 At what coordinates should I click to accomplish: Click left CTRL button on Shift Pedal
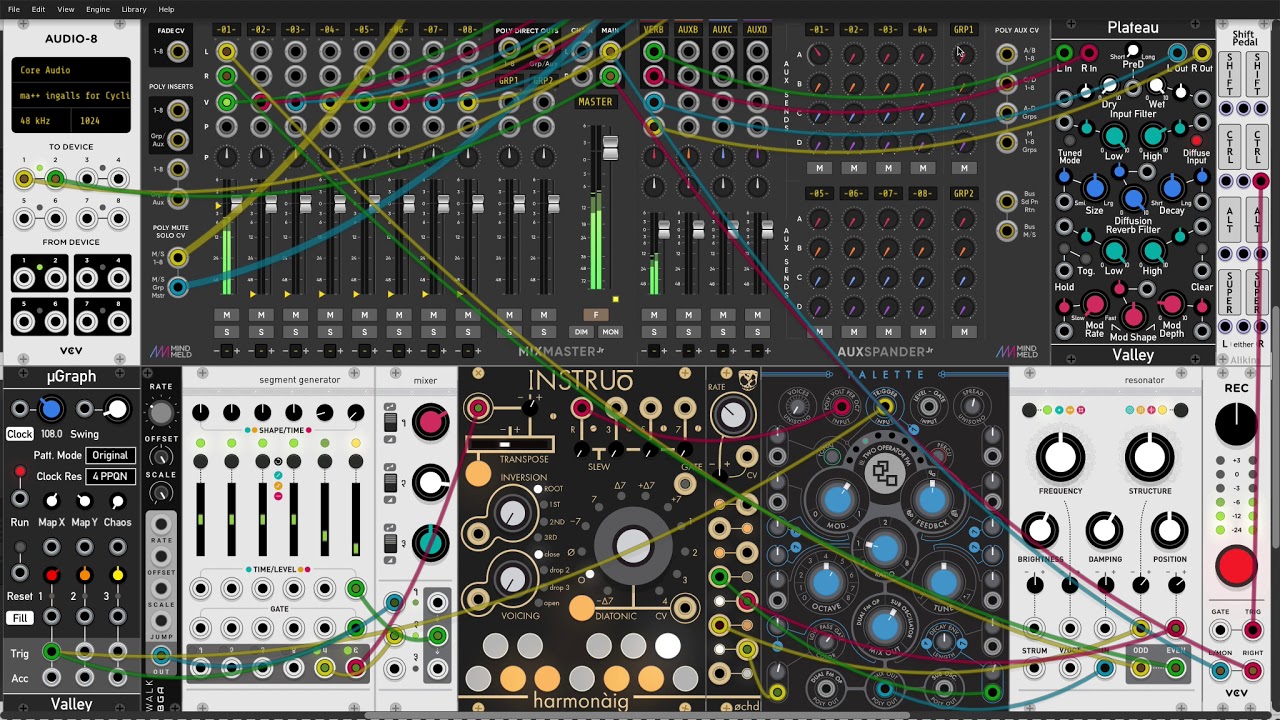point(1231,146)
